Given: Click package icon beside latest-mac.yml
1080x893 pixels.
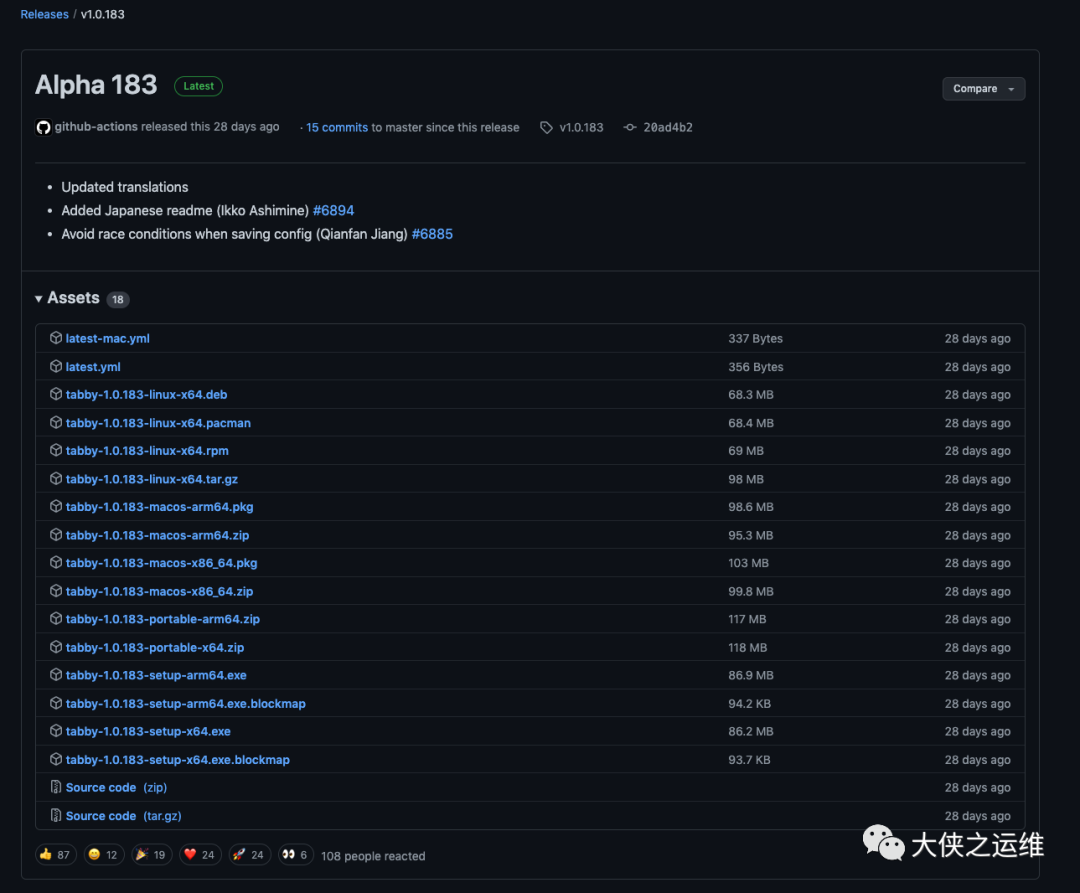Looking at the screenshot, I should [56, 338].
